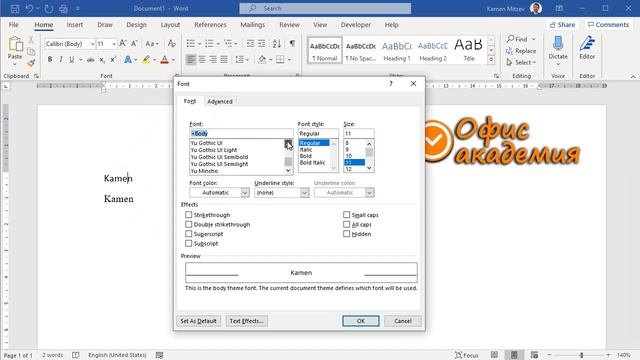The height and width of the screenshot is (360, 640).
Task: Open the Insert ribbon tab
Action: [x=75, y=24]
